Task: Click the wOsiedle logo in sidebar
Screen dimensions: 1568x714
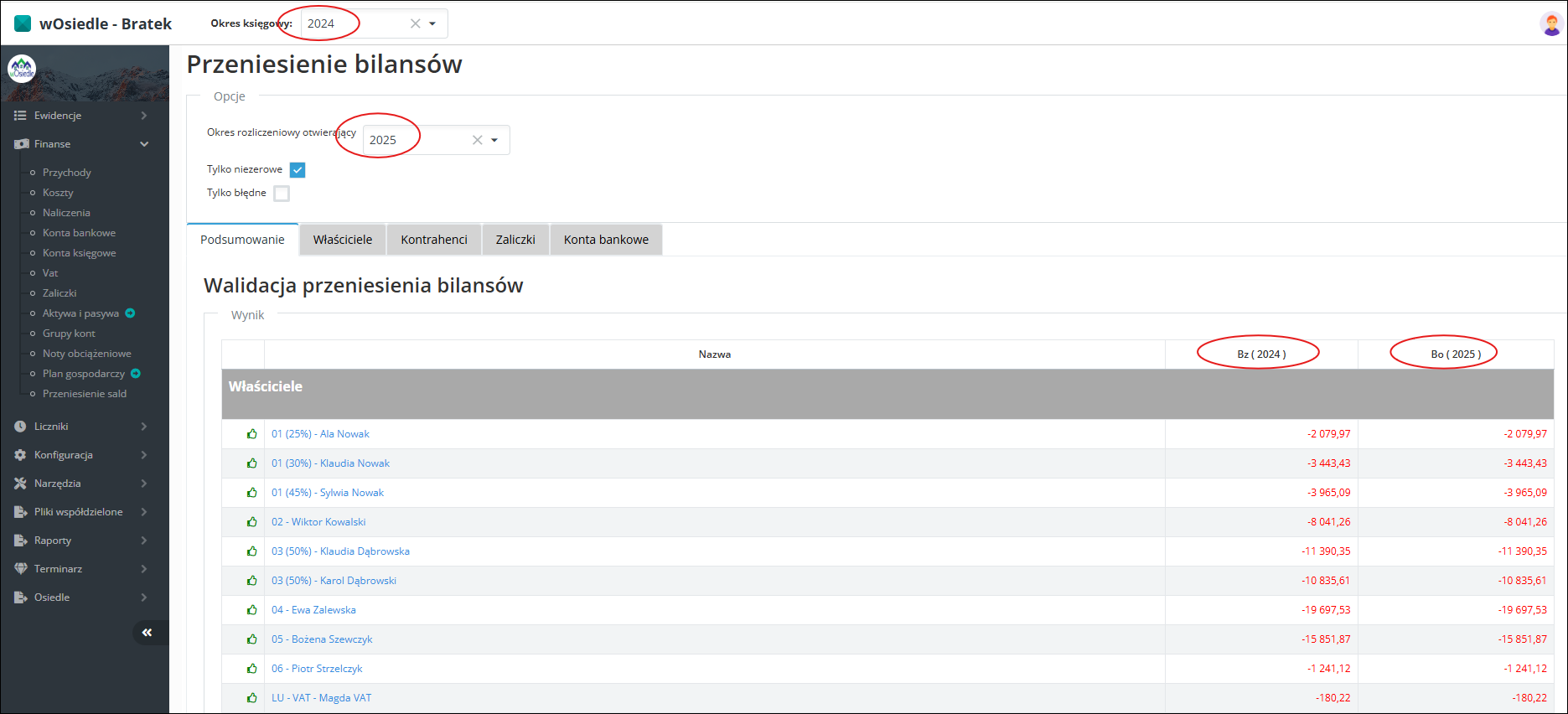Action: [x=22, y=69]
